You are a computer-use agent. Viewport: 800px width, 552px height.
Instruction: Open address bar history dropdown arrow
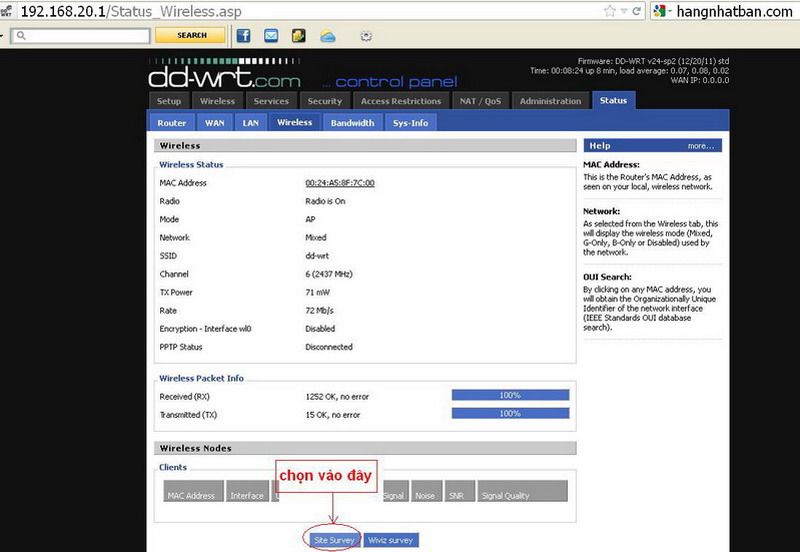pyautogui.click(x=623, y=11)
